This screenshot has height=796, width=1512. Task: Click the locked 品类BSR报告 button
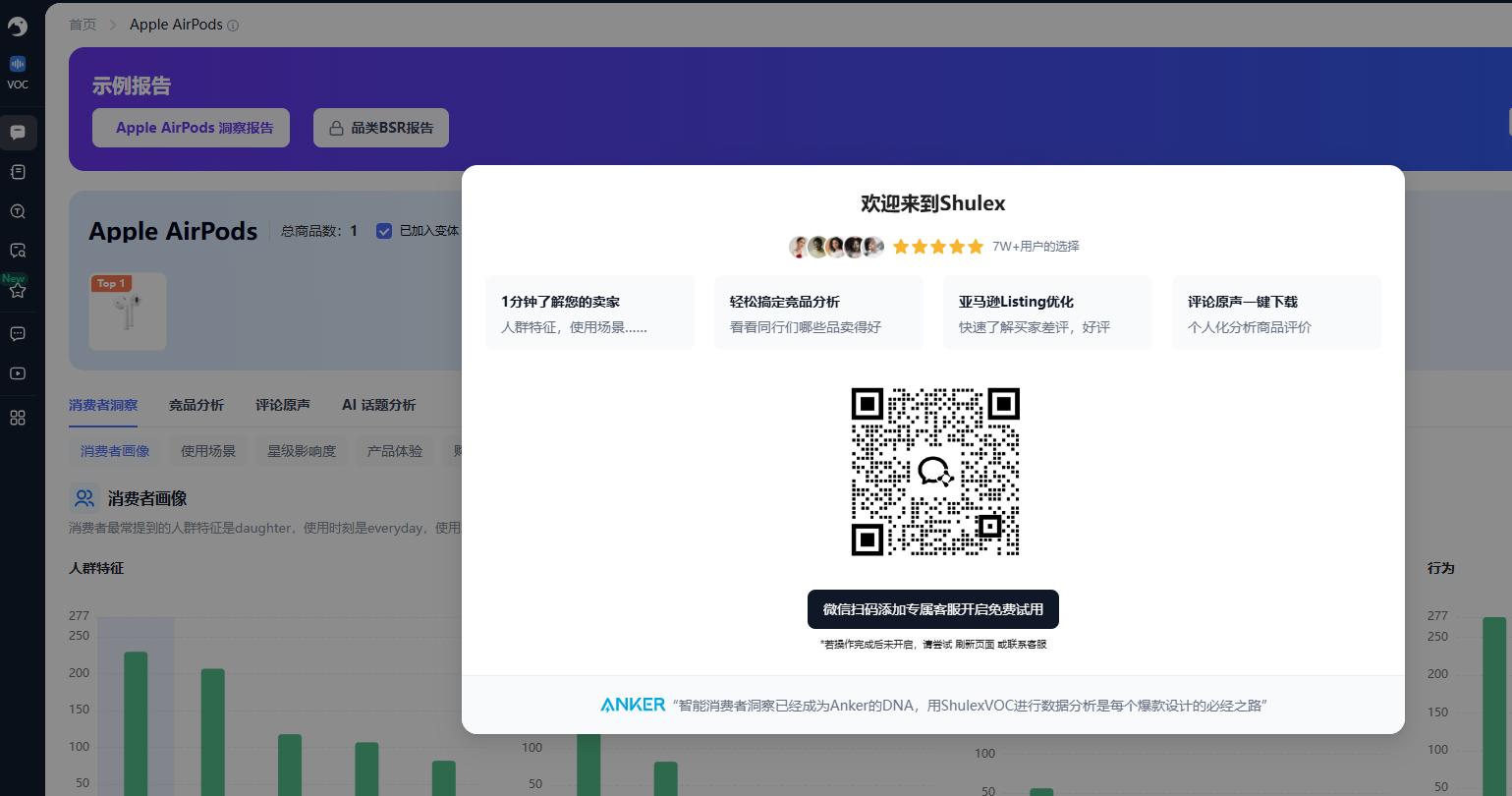pyautogui.click(x=380, y=127)
